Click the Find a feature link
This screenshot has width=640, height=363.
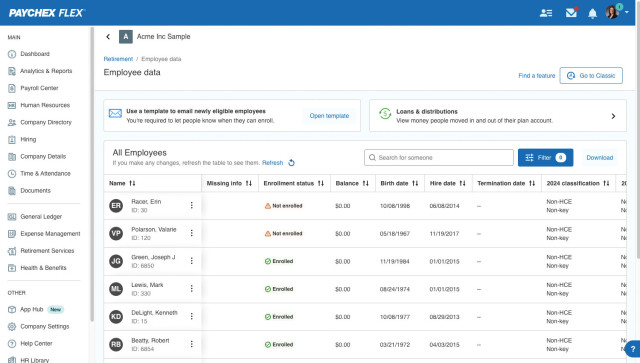536,76
